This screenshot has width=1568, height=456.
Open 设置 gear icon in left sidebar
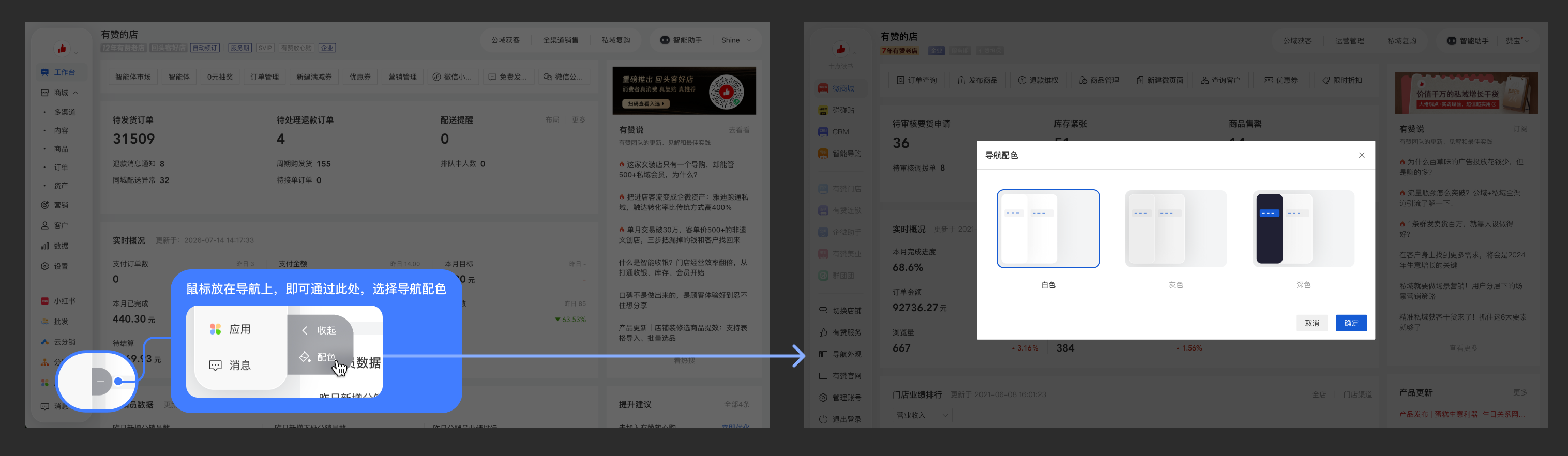click(x=44, y=266)
